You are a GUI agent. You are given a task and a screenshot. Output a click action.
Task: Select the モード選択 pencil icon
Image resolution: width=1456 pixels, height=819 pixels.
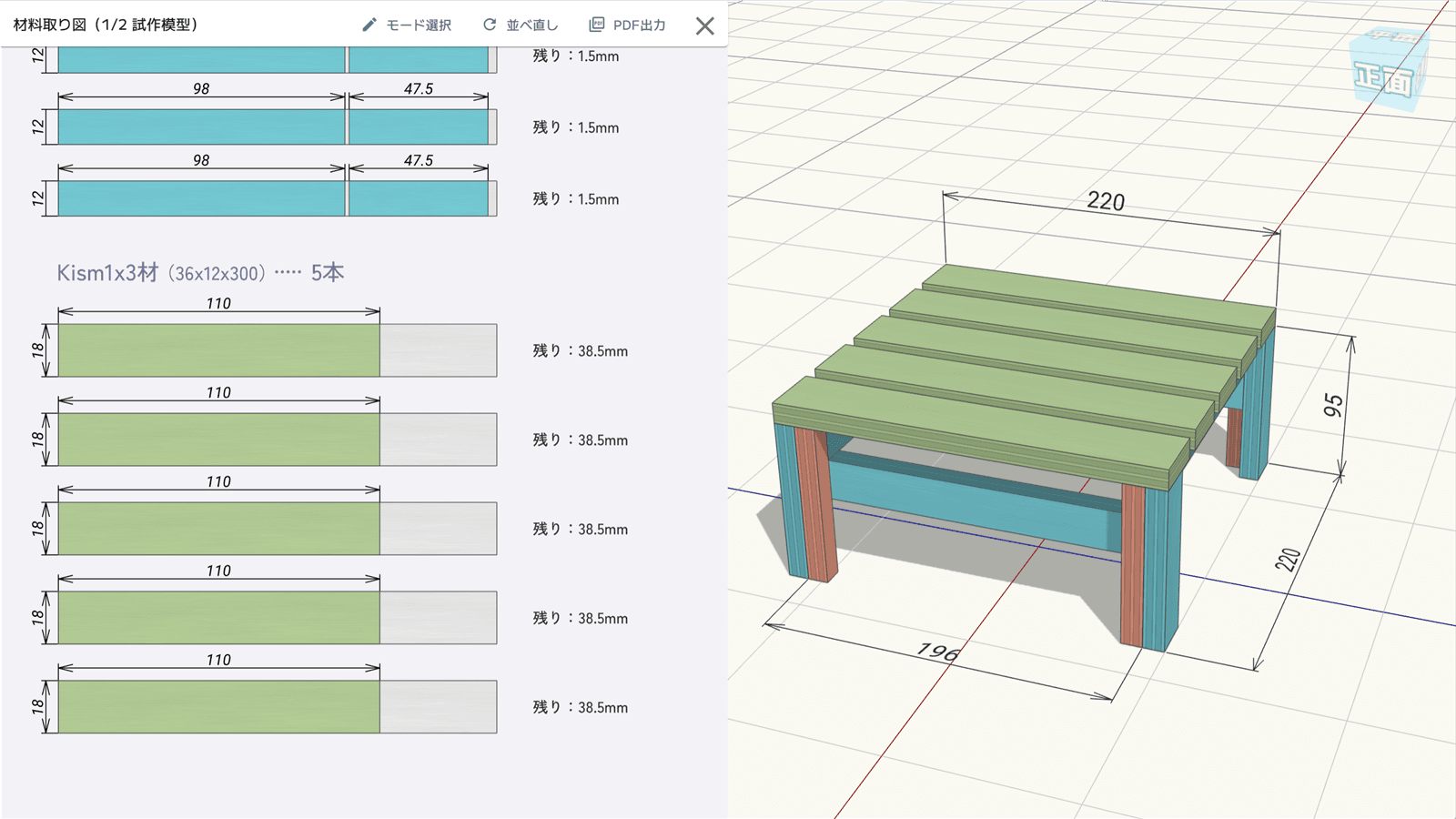coord(368,25)
